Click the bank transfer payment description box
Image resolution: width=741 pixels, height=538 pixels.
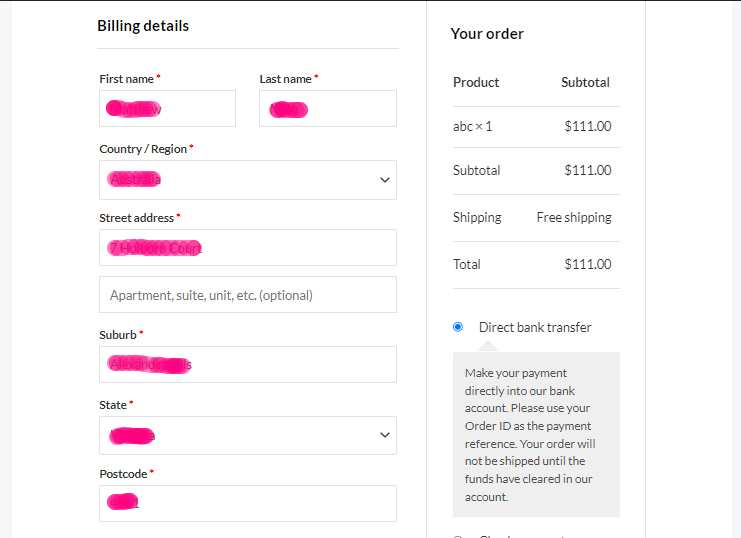(x=536, y=434)
